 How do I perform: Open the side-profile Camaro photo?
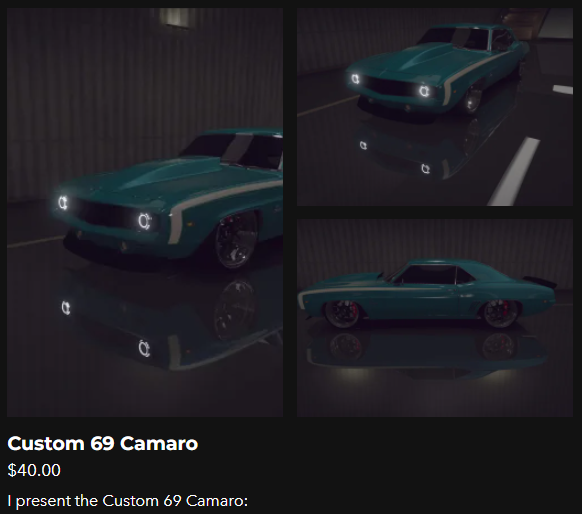(435, 318)
